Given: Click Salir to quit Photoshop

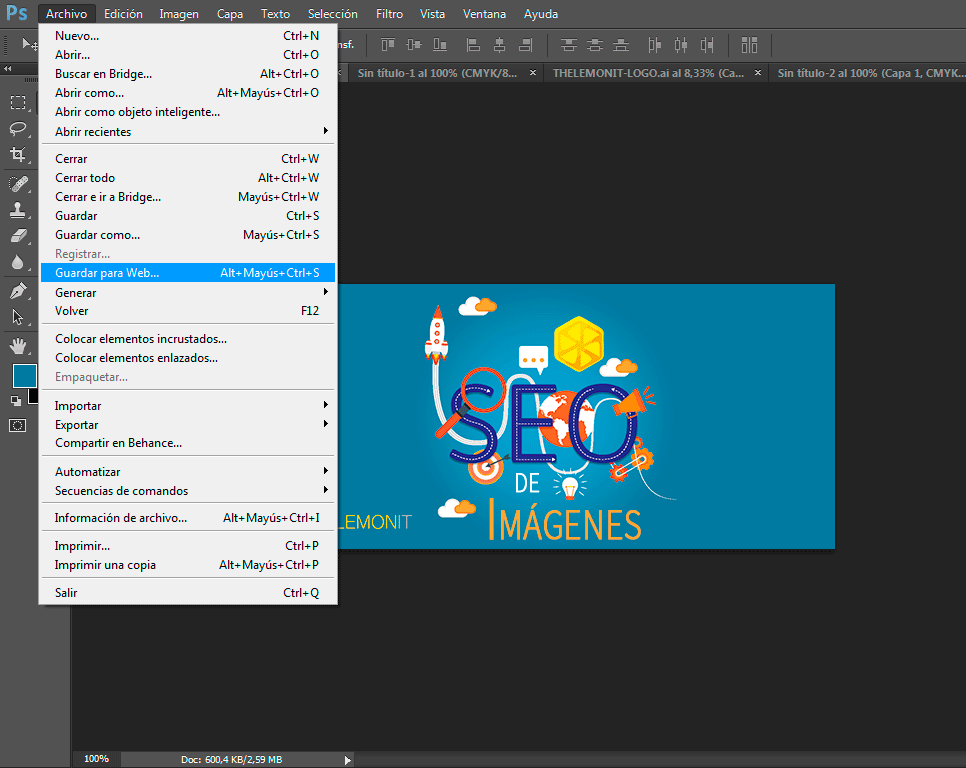Looking at the screenshot, I should [66, 593].
